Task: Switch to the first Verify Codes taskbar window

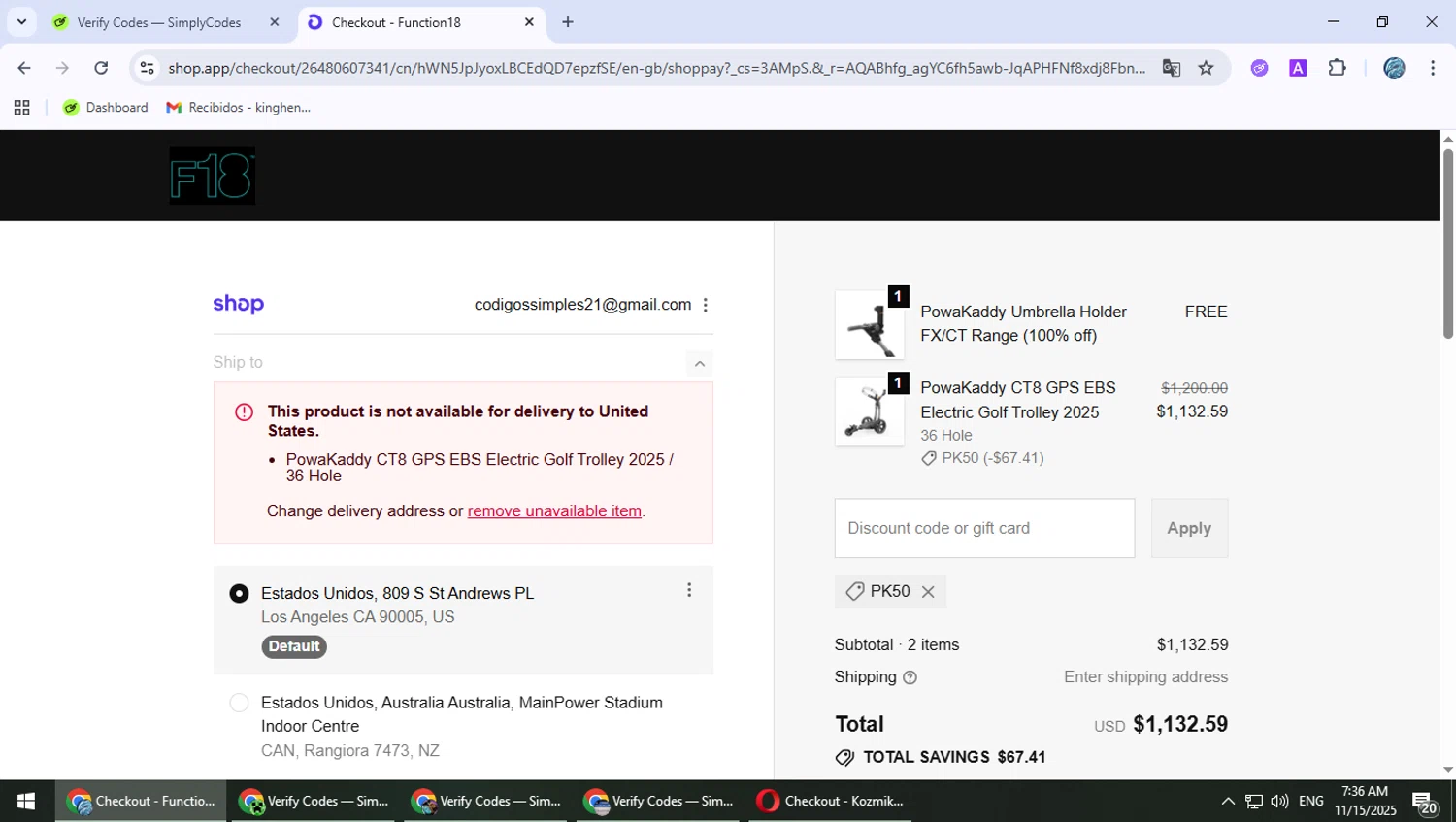Action: tap(314, 802)
